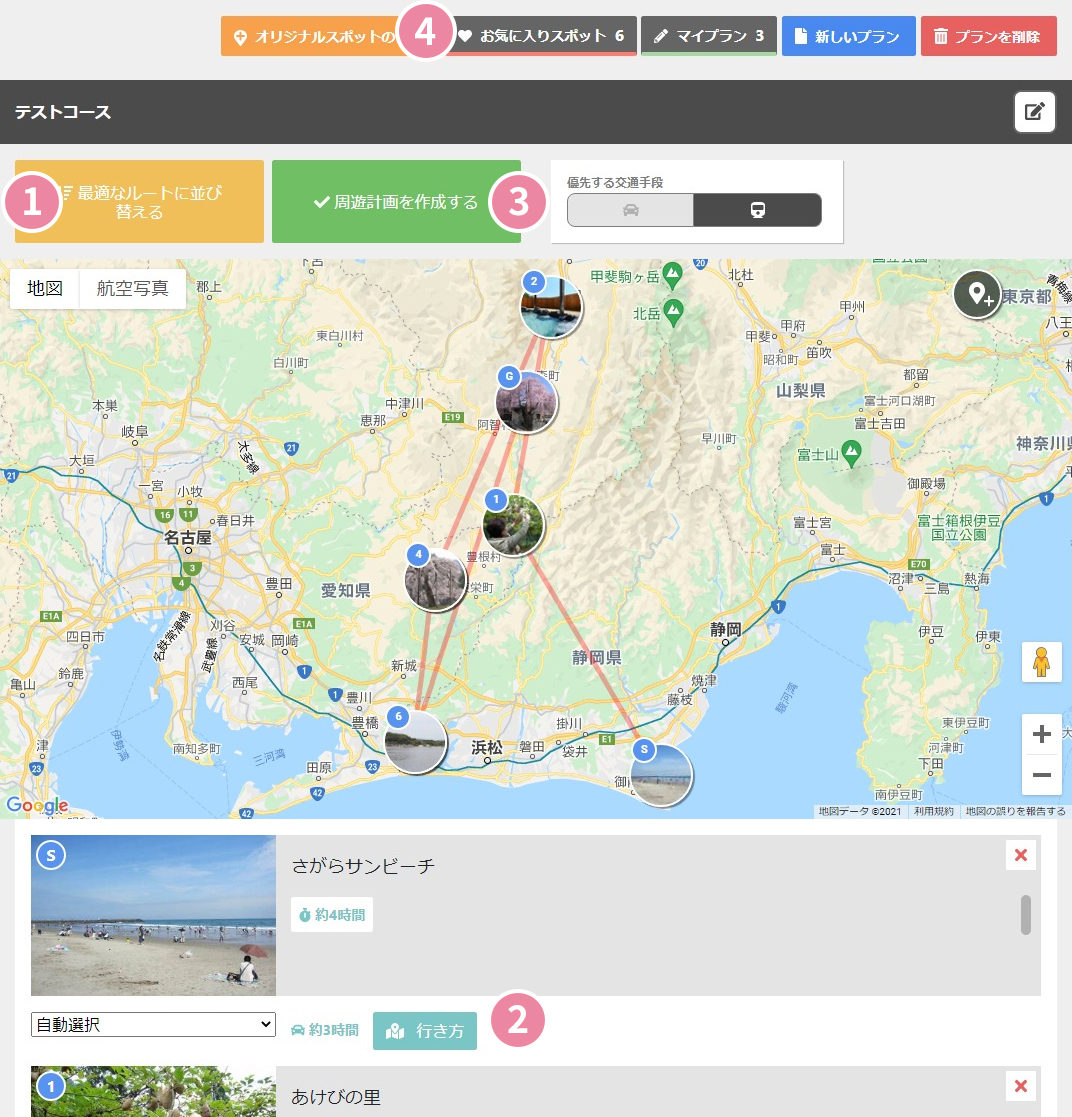1072x1117 pixels.
Task: Click the edit course title pencil icon
Action: tap(1035, 111)
